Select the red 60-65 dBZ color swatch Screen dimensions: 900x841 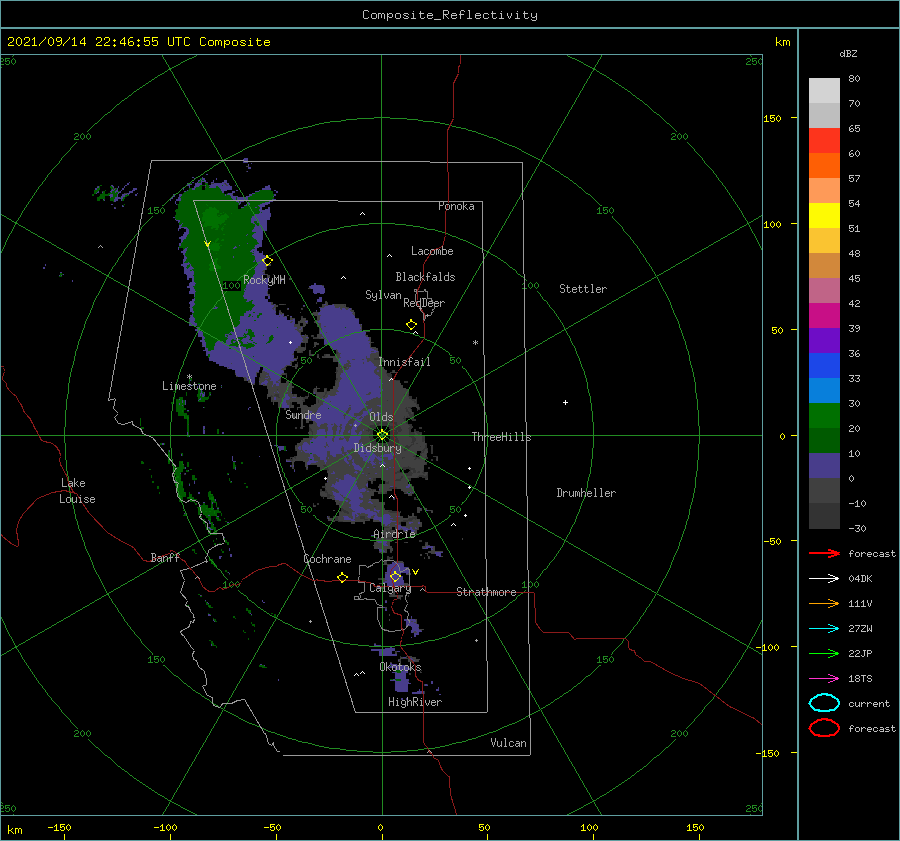coord(824,140)
